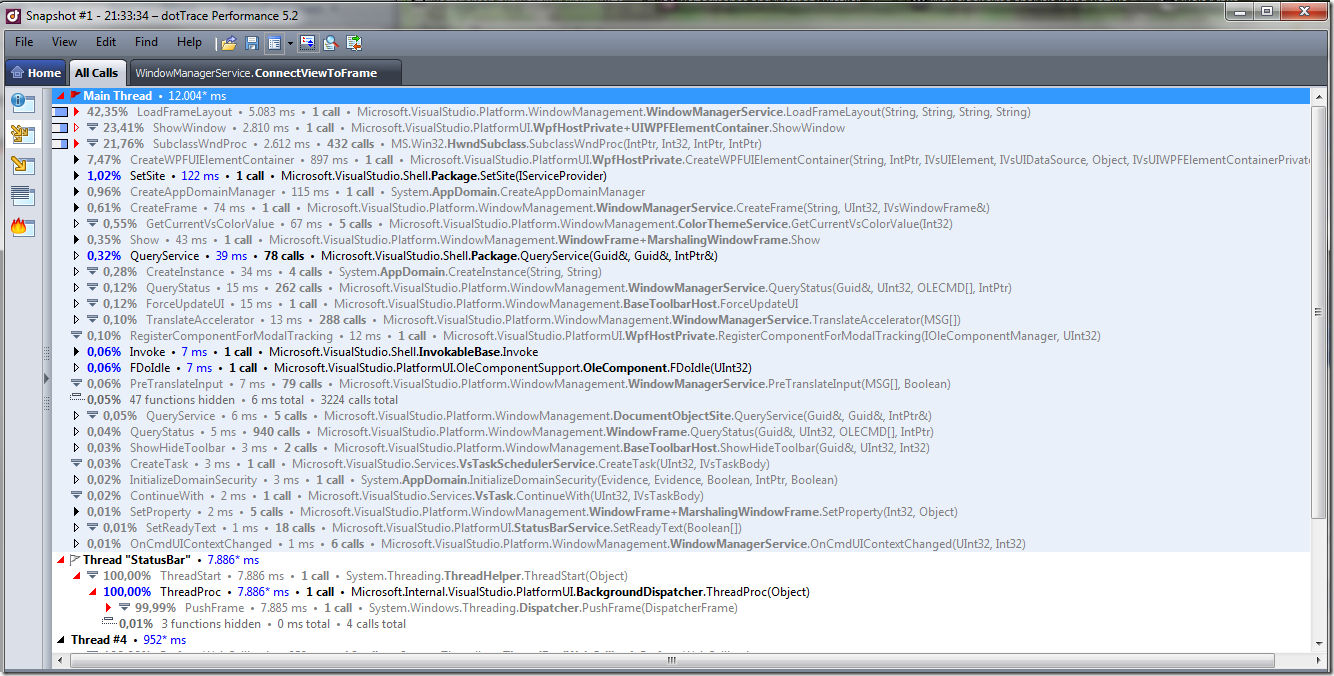The image size is (1334, 676).
Task: Toggle the fold filtered calls toolbar button
Action: (307, 43)
